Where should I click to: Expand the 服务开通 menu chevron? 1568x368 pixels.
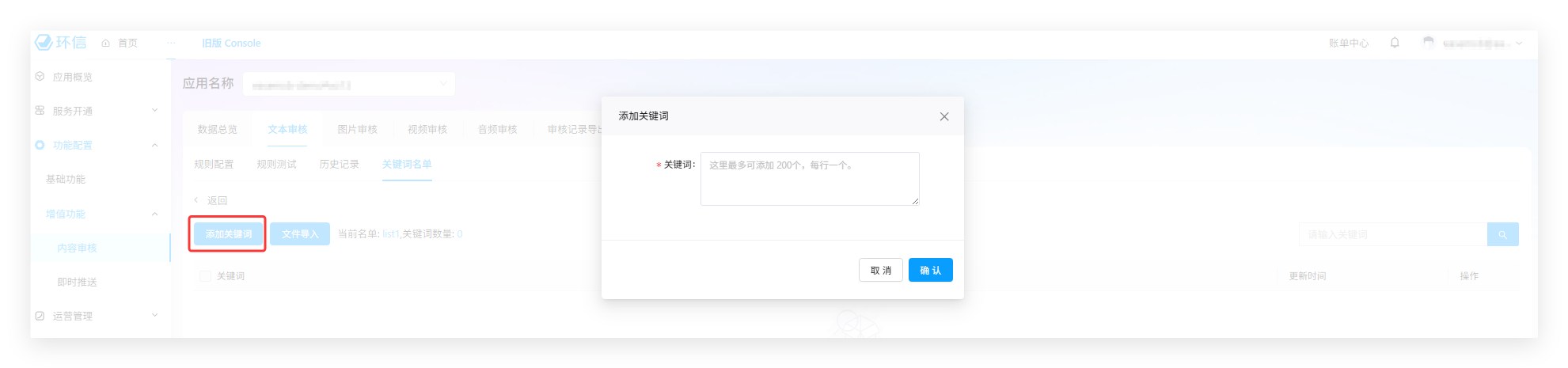[x=154, y=111]
